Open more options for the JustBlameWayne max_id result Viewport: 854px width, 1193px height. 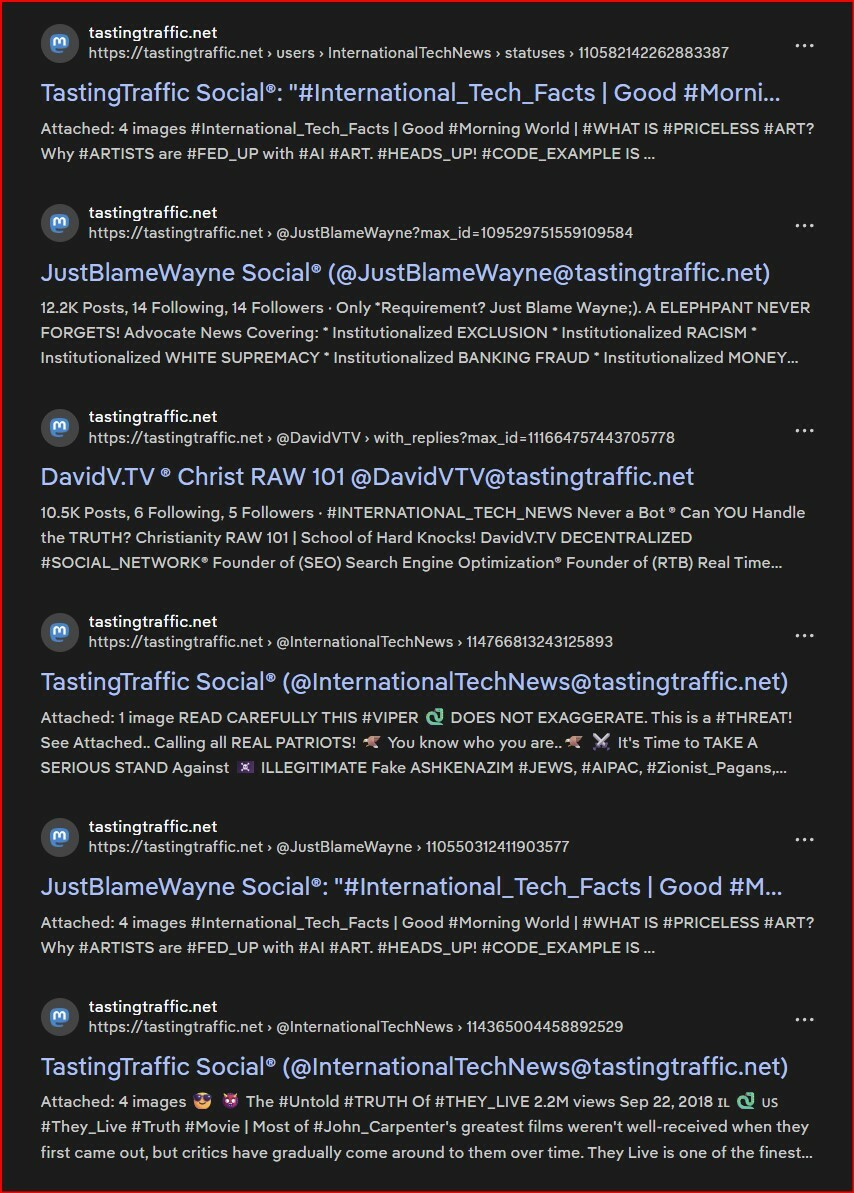pos(805,226)
